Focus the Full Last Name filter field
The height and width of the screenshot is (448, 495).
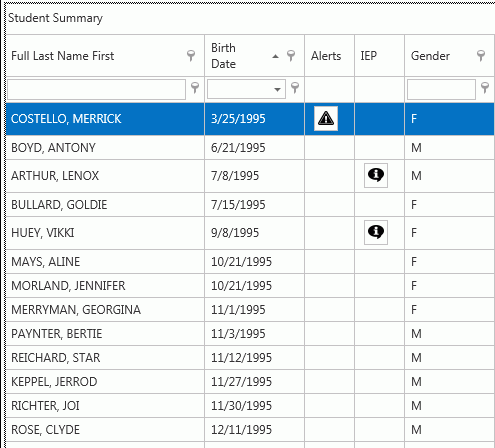[96, 89]
